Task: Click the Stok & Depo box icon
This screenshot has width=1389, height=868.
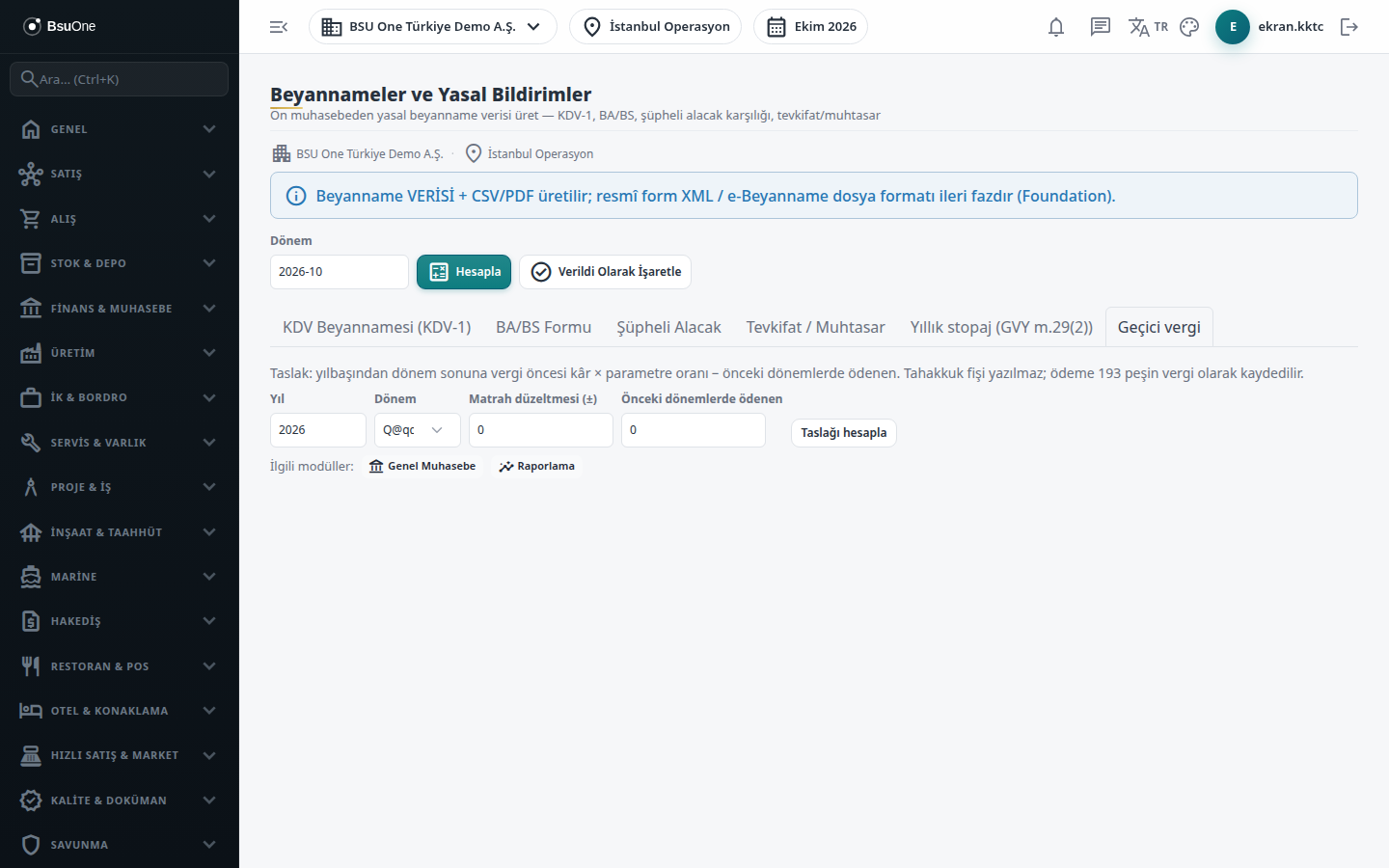Action: [x=31, y=263]
